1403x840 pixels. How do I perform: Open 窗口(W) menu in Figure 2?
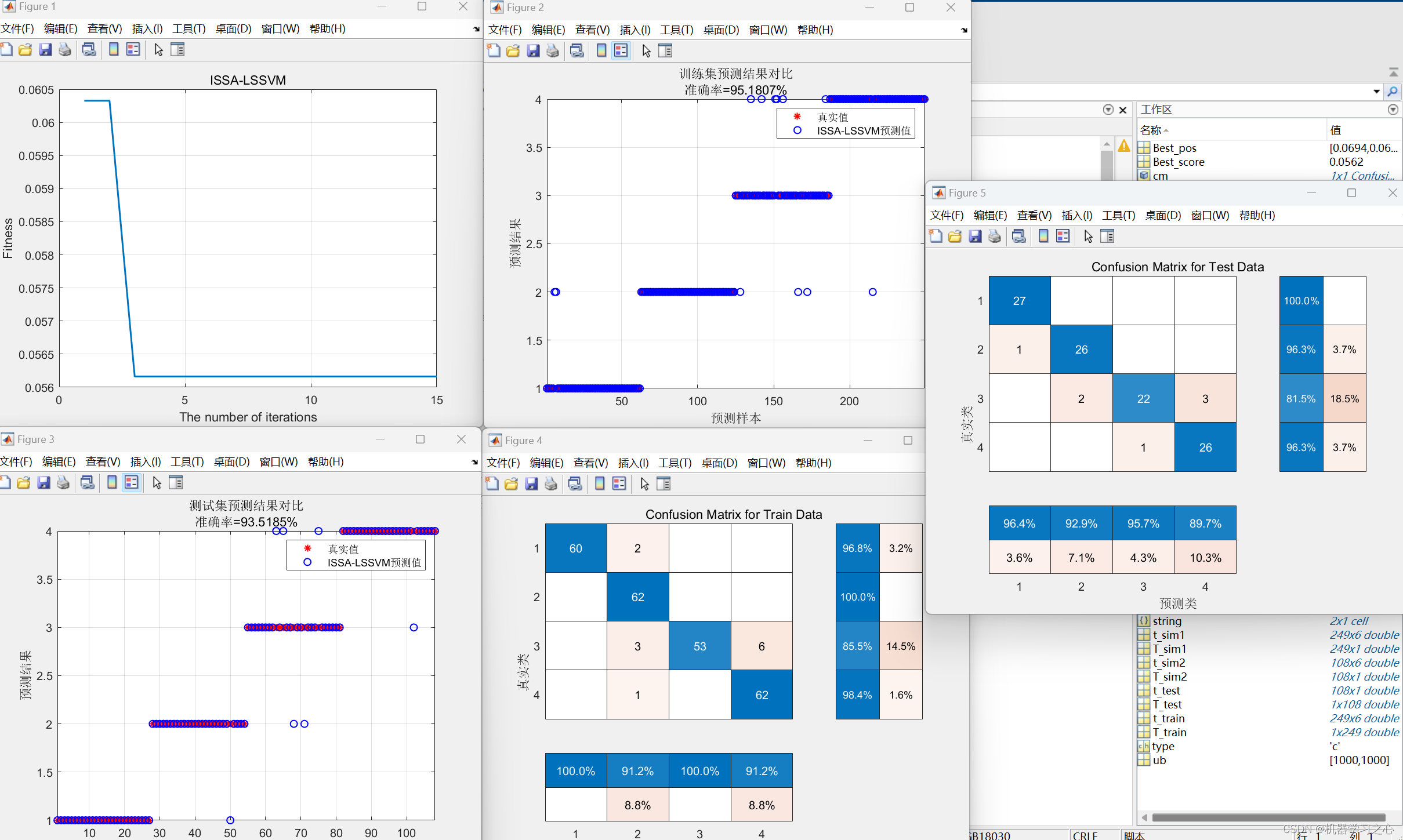click(x=768, y=30)
